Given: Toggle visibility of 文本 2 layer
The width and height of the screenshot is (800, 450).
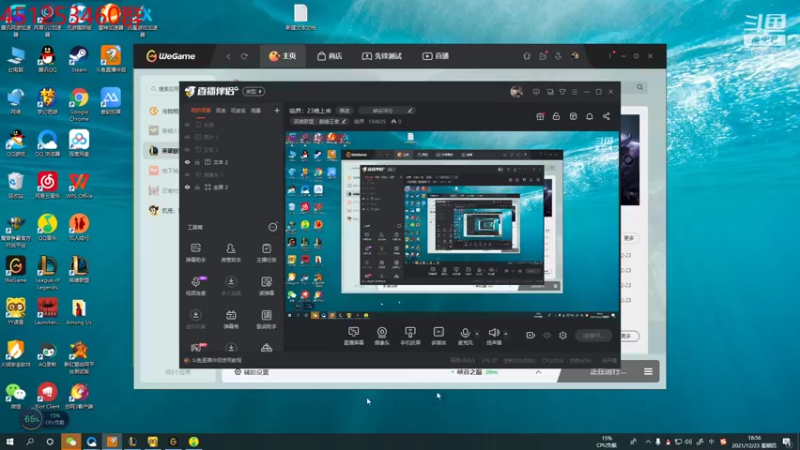Looking at the screenshot, I should [187, 162].
